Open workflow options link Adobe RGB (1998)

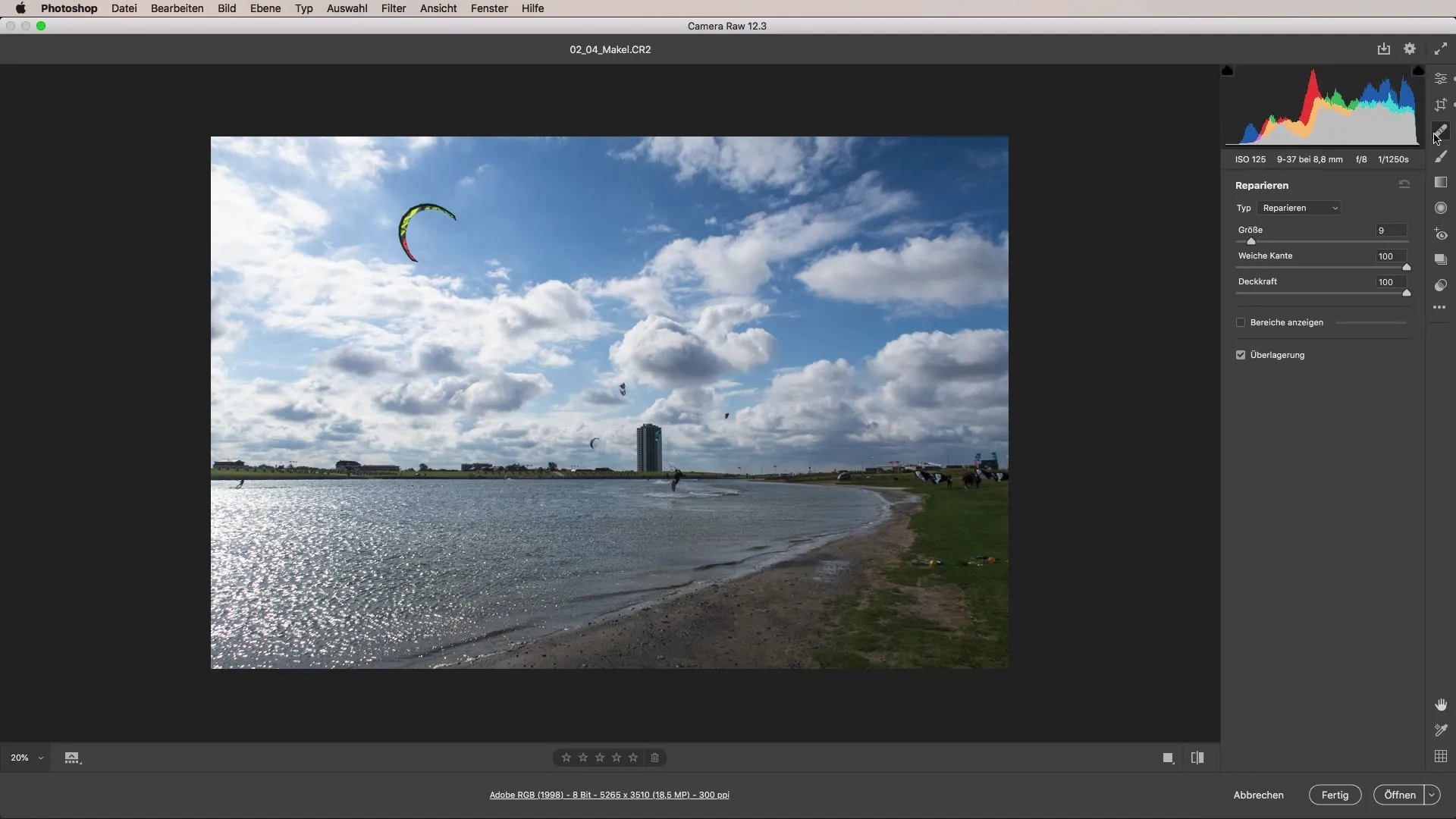(x=609, y=795)
